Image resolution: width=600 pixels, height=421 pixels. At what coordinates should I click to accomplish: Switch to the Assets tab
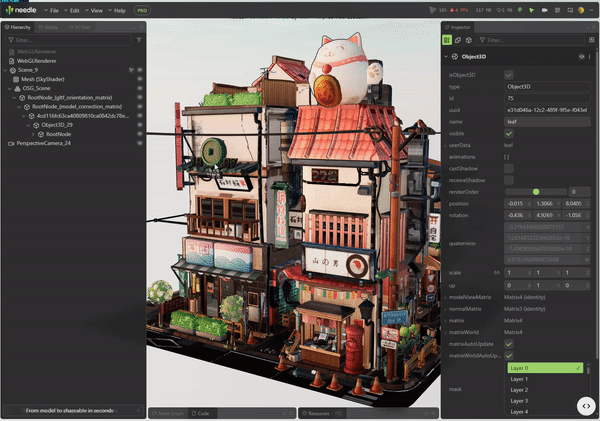click(48, 27)
